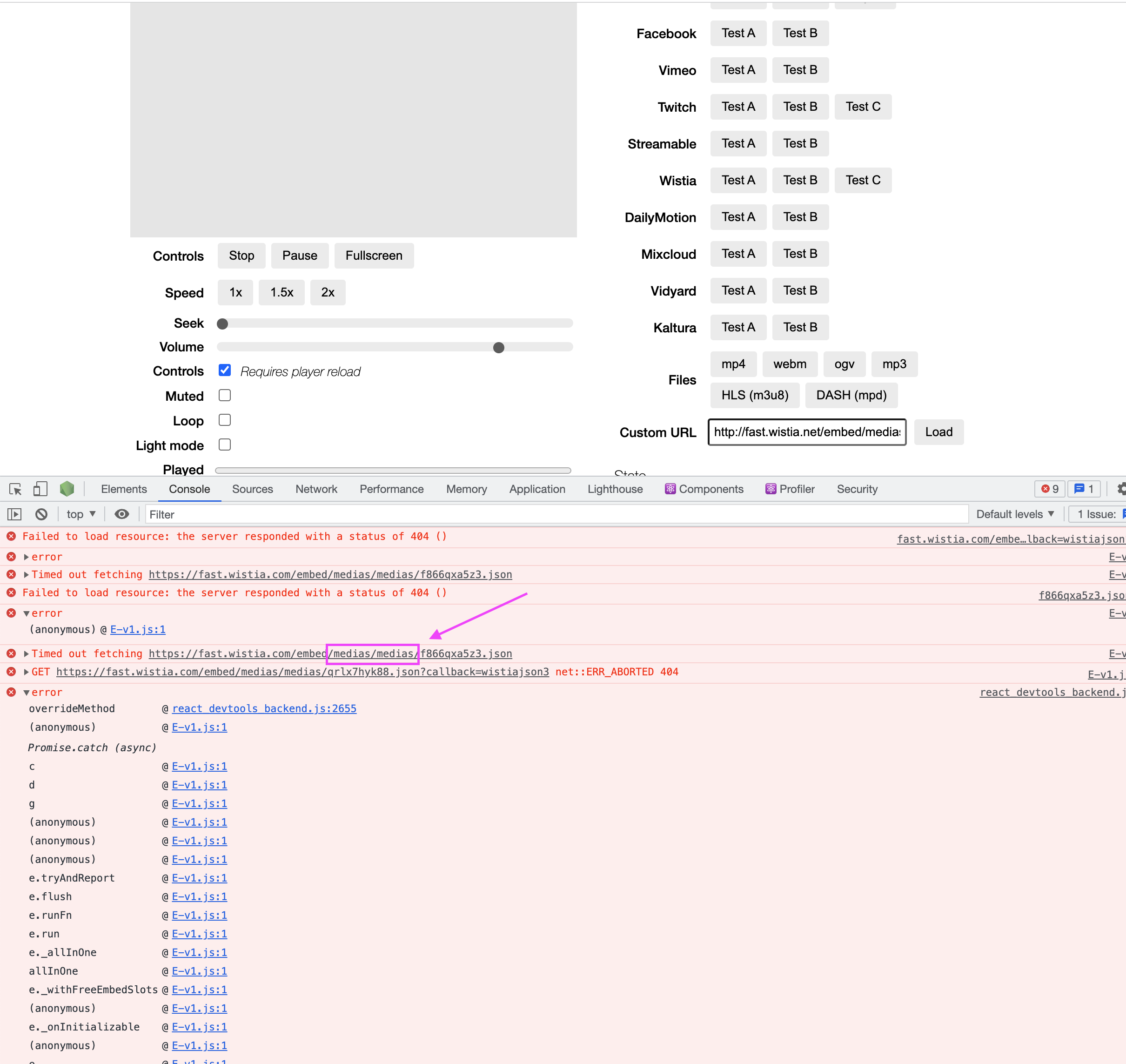Switch to the Network tab
1126x1064 pixels.
click(316, 488)
